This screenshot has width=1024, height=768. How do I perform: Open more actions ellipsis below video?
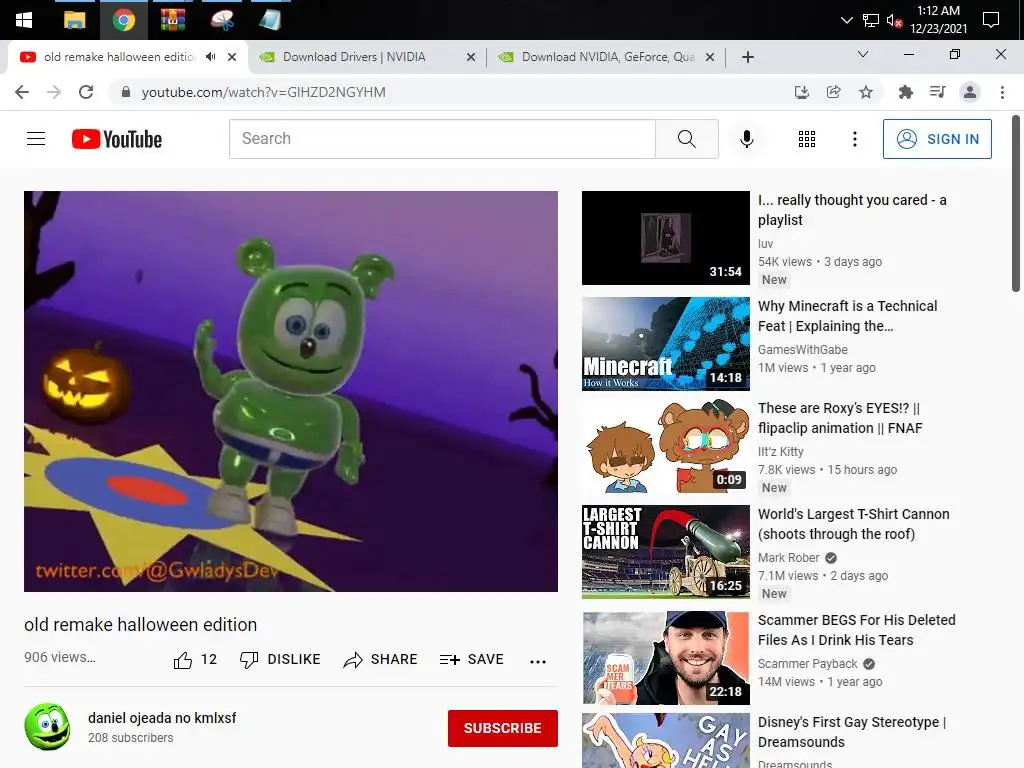click(537, 662)
